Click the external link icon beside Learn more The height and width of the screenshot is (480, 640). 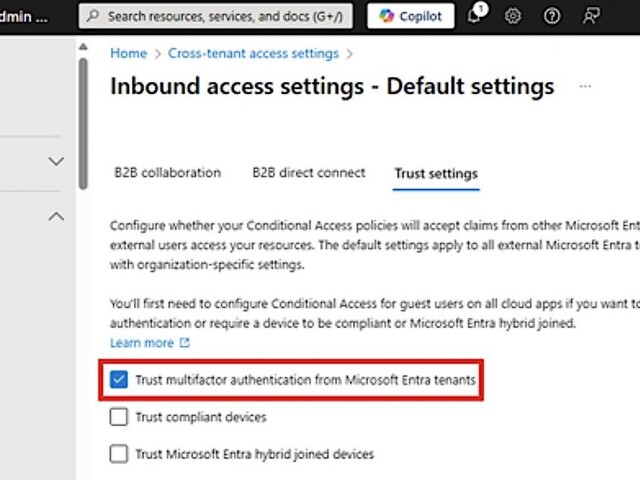184,342
